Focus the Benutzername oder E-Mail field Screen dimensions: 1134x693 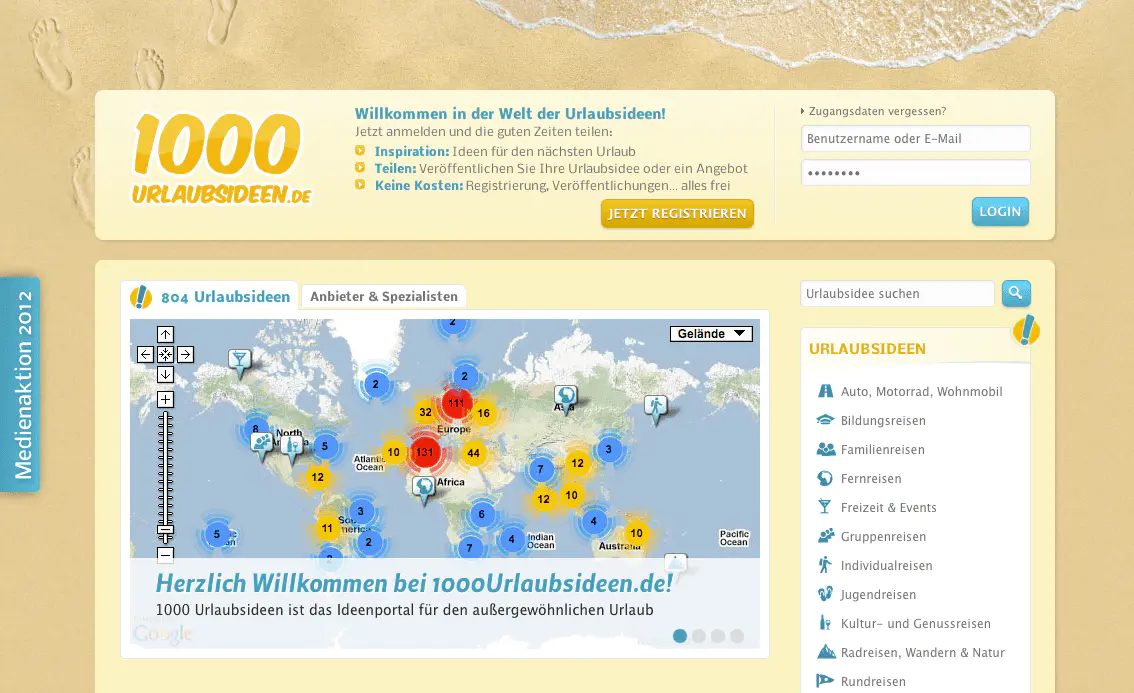pos(916,138)
